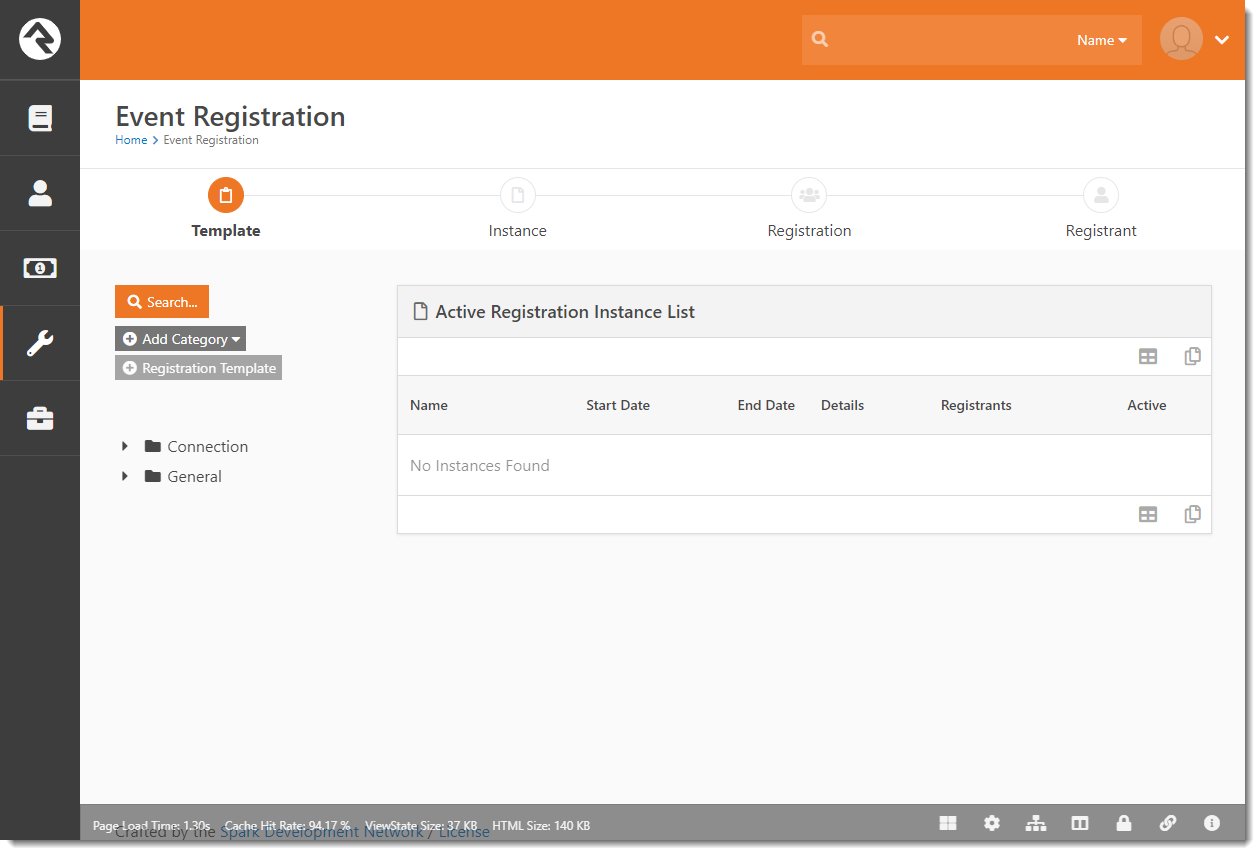1260x855 pixels.
Task: Click the user avatar picture
Action: tap(1181, 39)
